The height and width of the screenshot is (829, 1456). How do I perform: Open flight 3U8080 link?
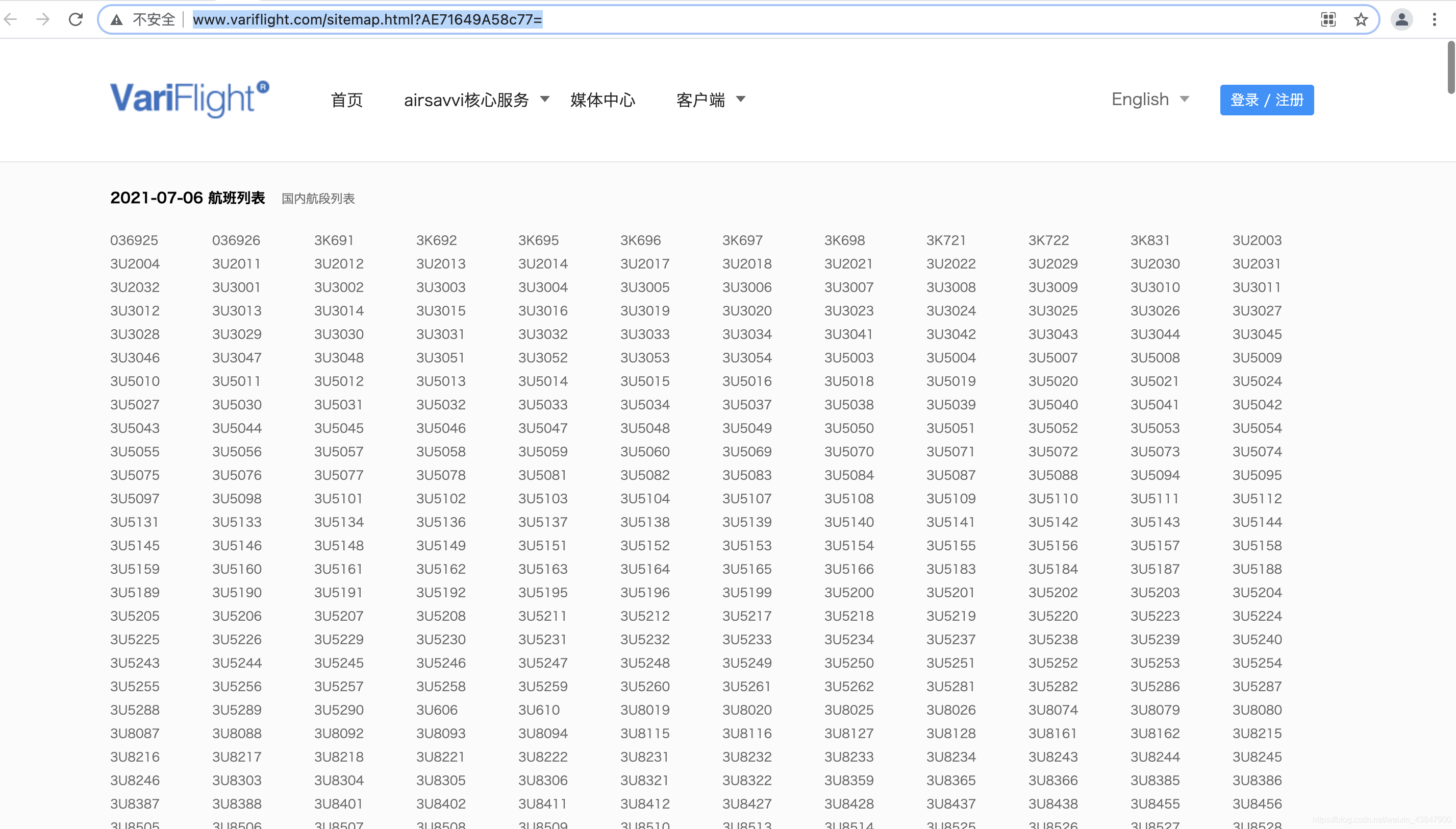tap(1257, 710)
